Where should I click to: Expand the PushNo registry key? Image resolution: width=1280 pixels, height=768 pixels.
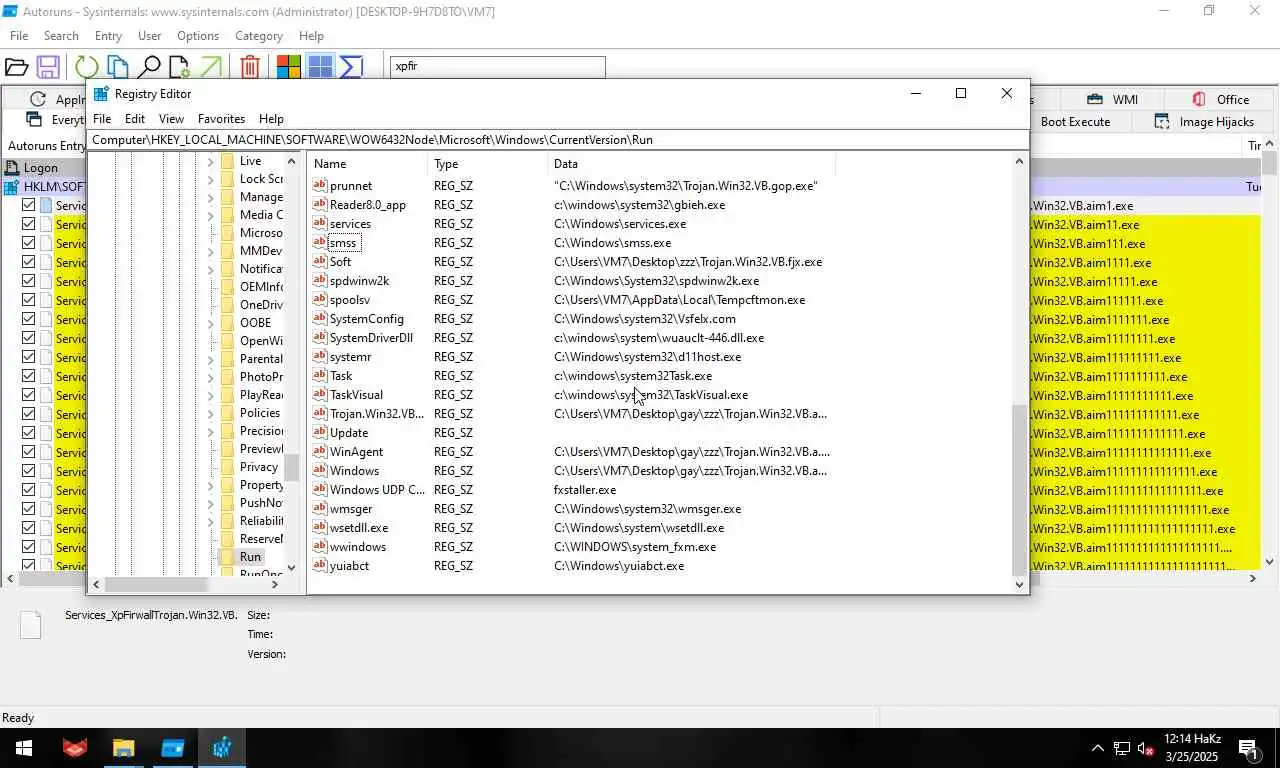pos(210,503)
